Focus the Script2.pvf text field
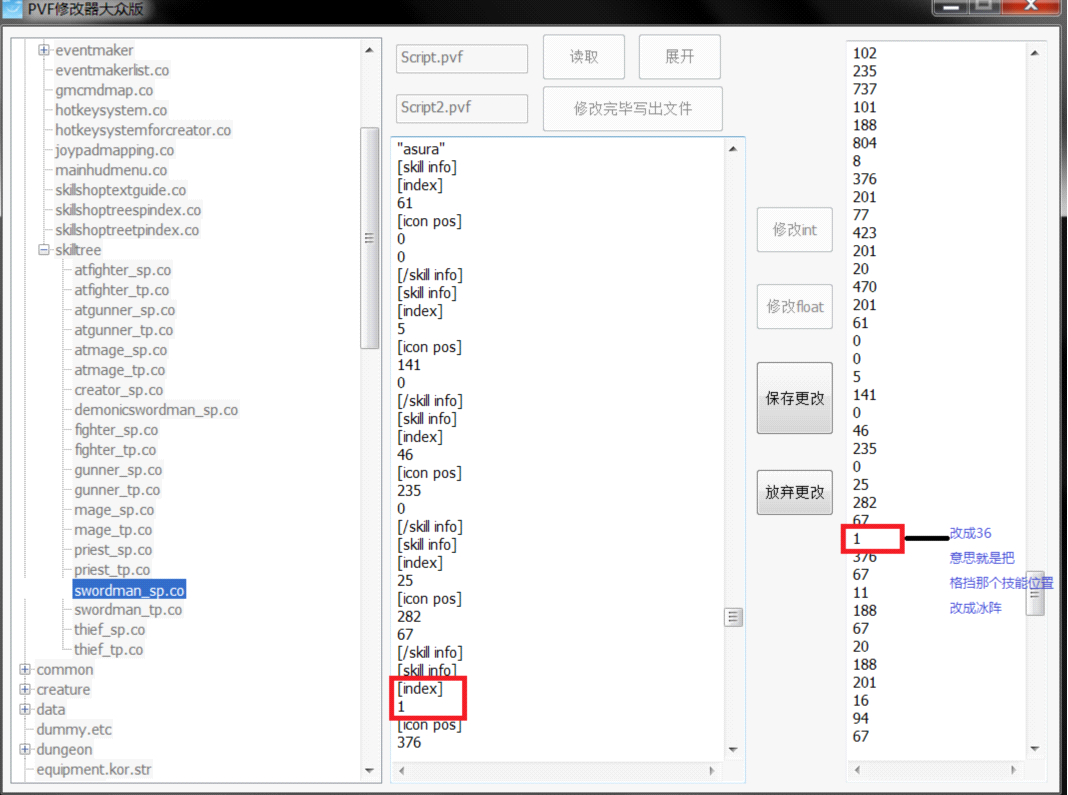 (x=461, y=108)
